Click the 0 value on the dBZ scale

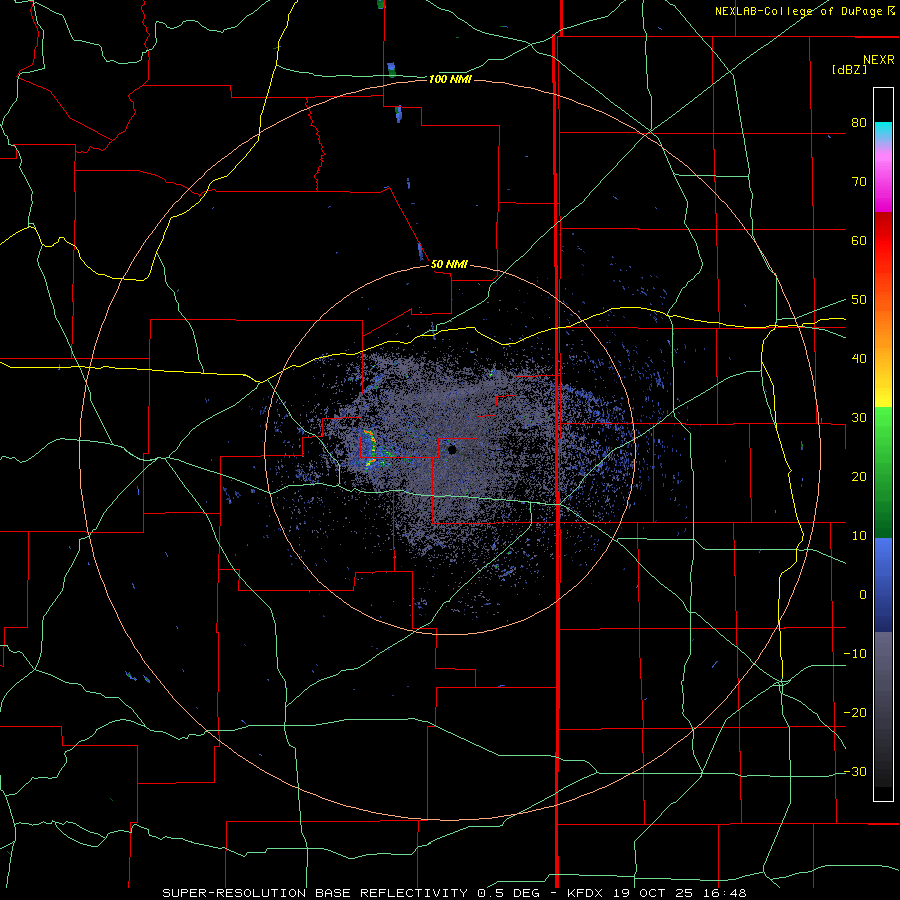[x=863, y=596]
